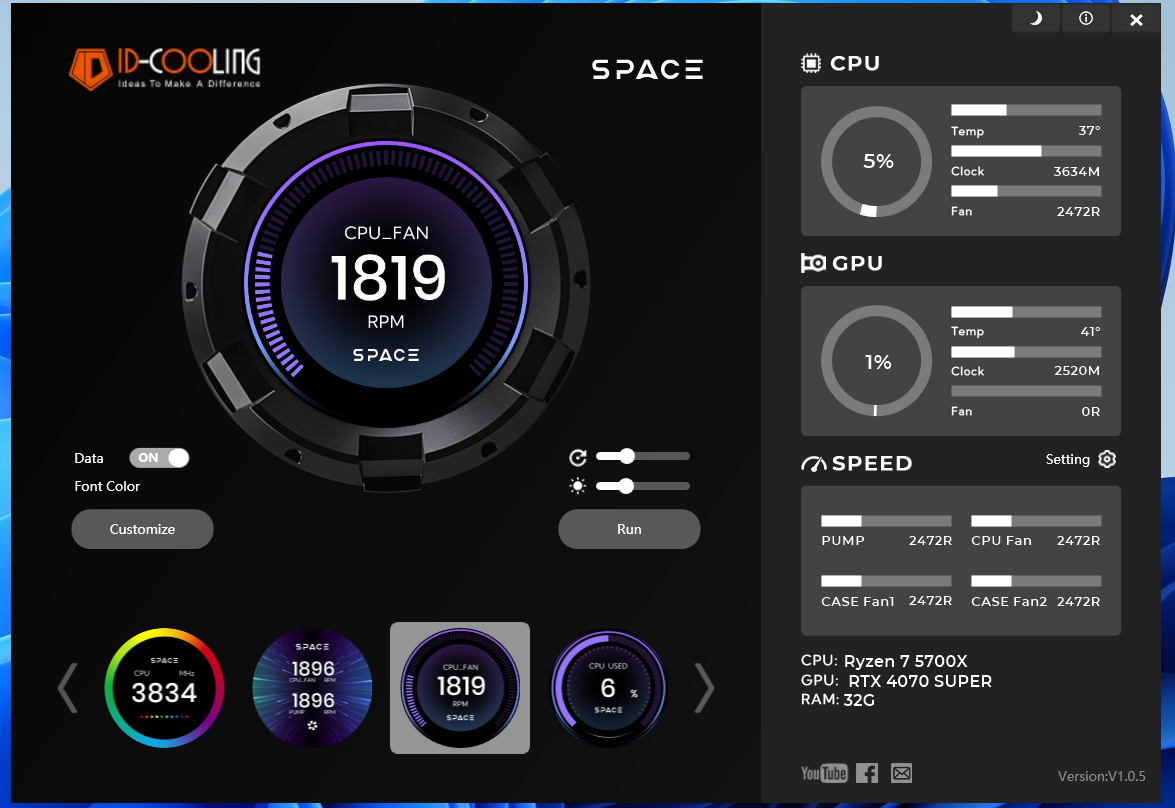Click the GPU Temp 41° value
The image size is (1175, 808).
pyautogui.click(x=1090, y=331)
